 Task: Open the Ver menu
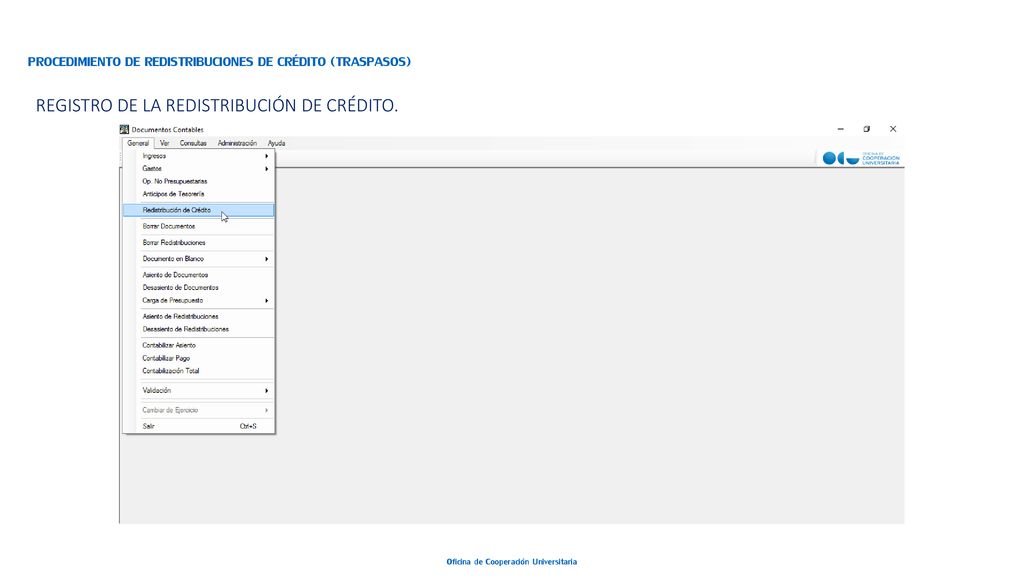165,143
